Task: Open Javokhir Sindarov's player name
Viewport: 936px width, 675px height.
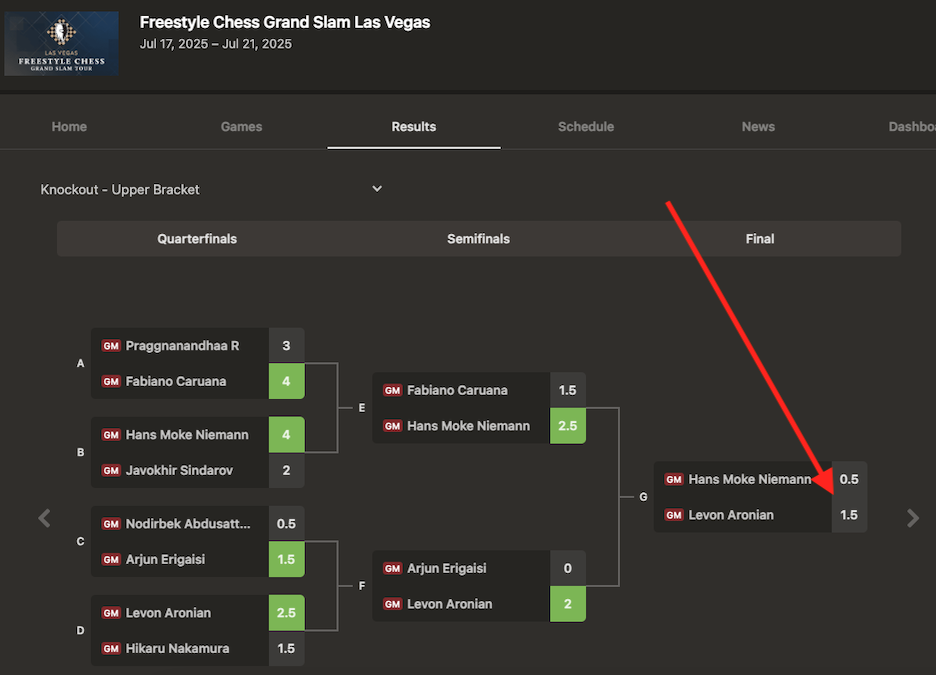Action: 179,470
